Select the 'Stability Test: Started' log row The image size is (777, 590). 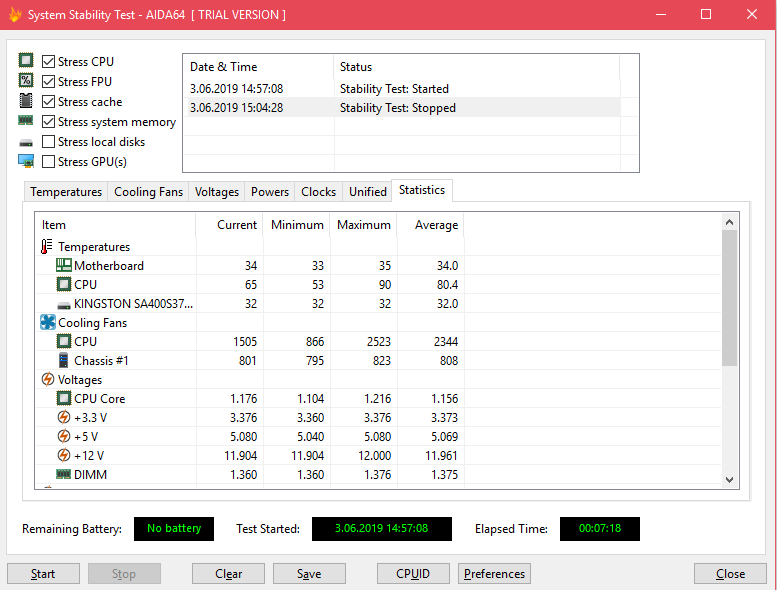[x=402, y=89]
